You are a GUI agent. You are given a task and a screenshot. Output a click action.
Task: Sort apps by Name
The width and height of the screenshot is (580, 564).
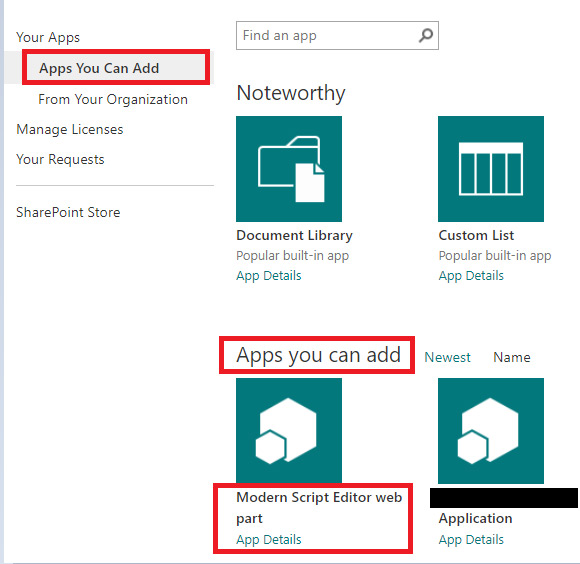pos(512,357)
